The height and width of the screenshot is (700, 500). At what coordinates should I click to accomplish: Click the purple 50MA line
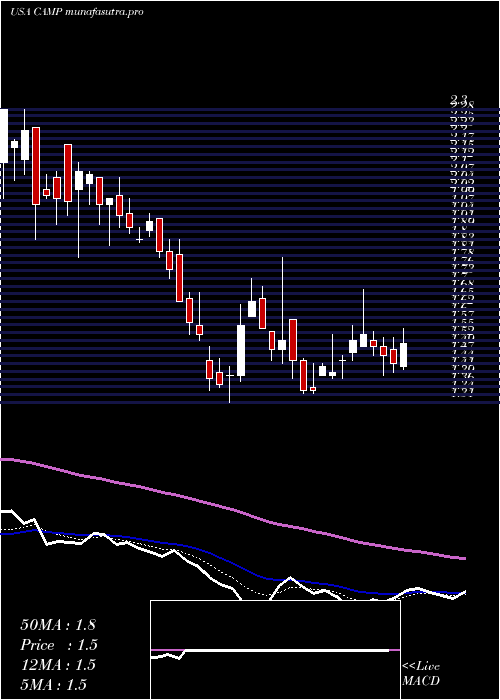(232, 509)
